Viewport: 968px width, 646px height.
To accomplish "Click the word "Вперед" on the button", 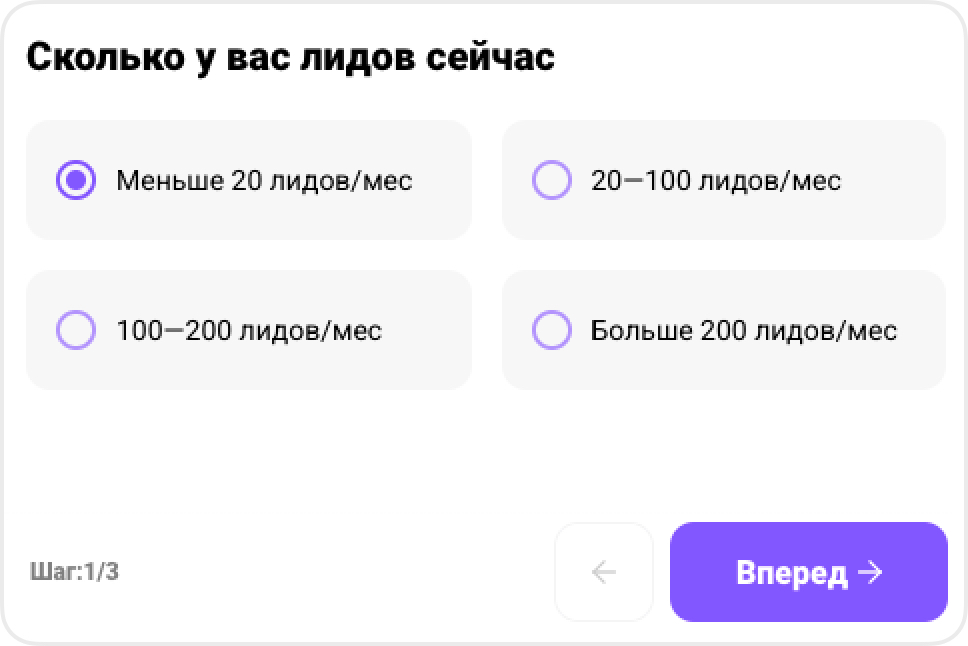I will point(791,573).
